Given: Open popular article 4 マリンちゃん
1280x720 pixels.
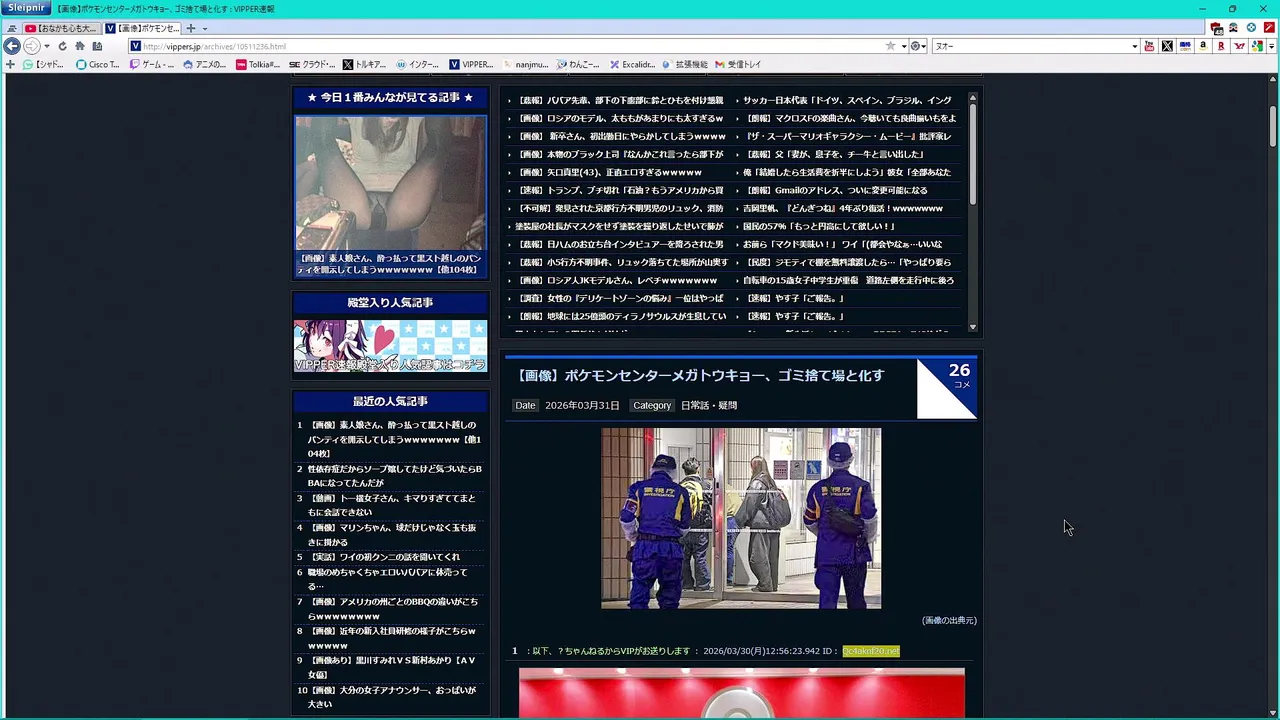Looking at the screenshot, I should point(394,535).
